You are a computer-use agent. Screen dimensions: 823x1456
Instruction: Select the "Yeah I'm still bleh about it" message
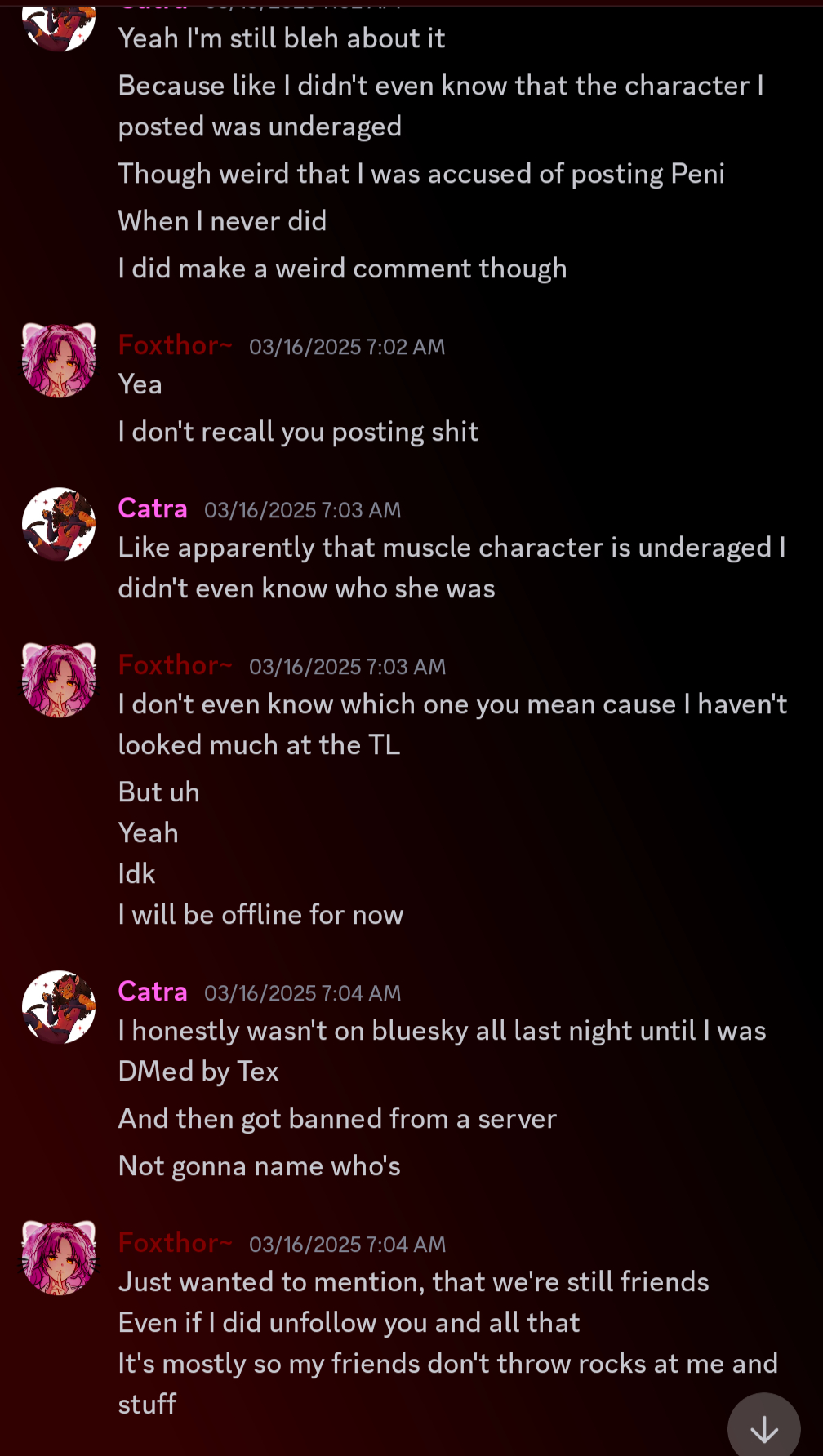coord(282,38)
